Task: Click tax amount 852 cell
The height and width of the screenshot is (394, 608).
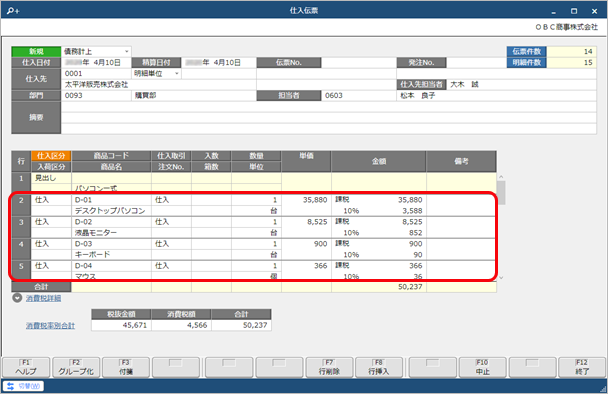Action: pyautogui.click(x=415, y=233)
